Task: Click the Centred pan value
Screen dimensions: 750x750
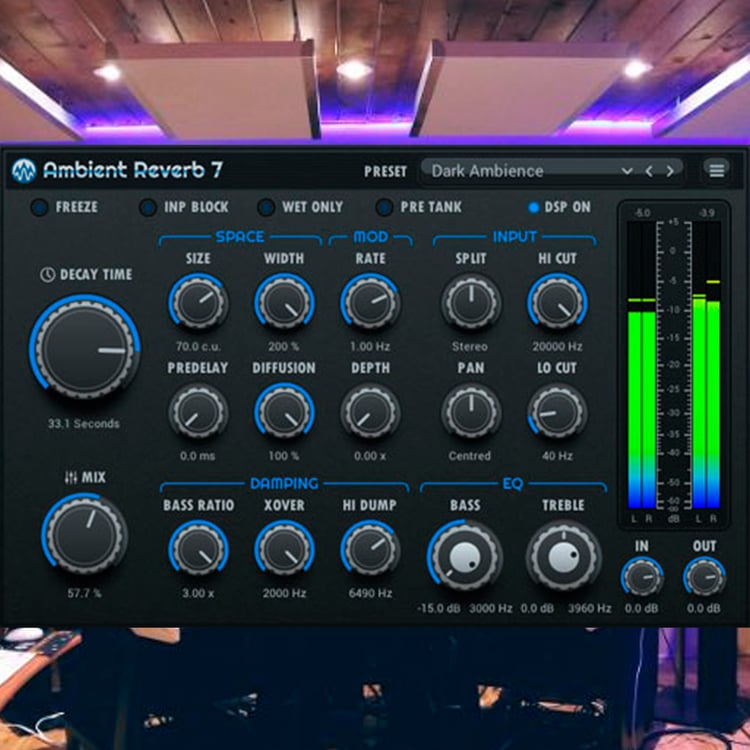Action: [x=470, y=456]
